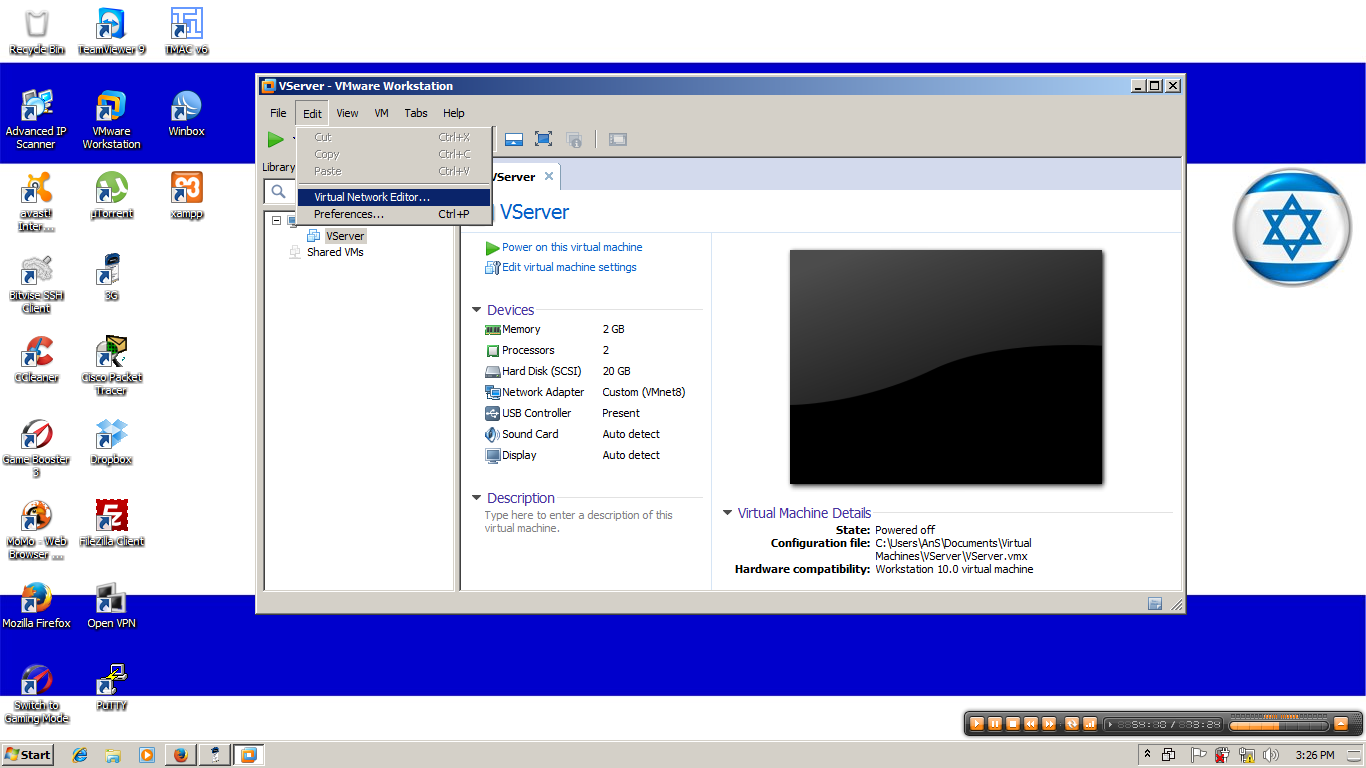The width and height of the screenshot is (1366, 768).
Task: Open the µTorrent desktop icon
Action: pos(112,195)
